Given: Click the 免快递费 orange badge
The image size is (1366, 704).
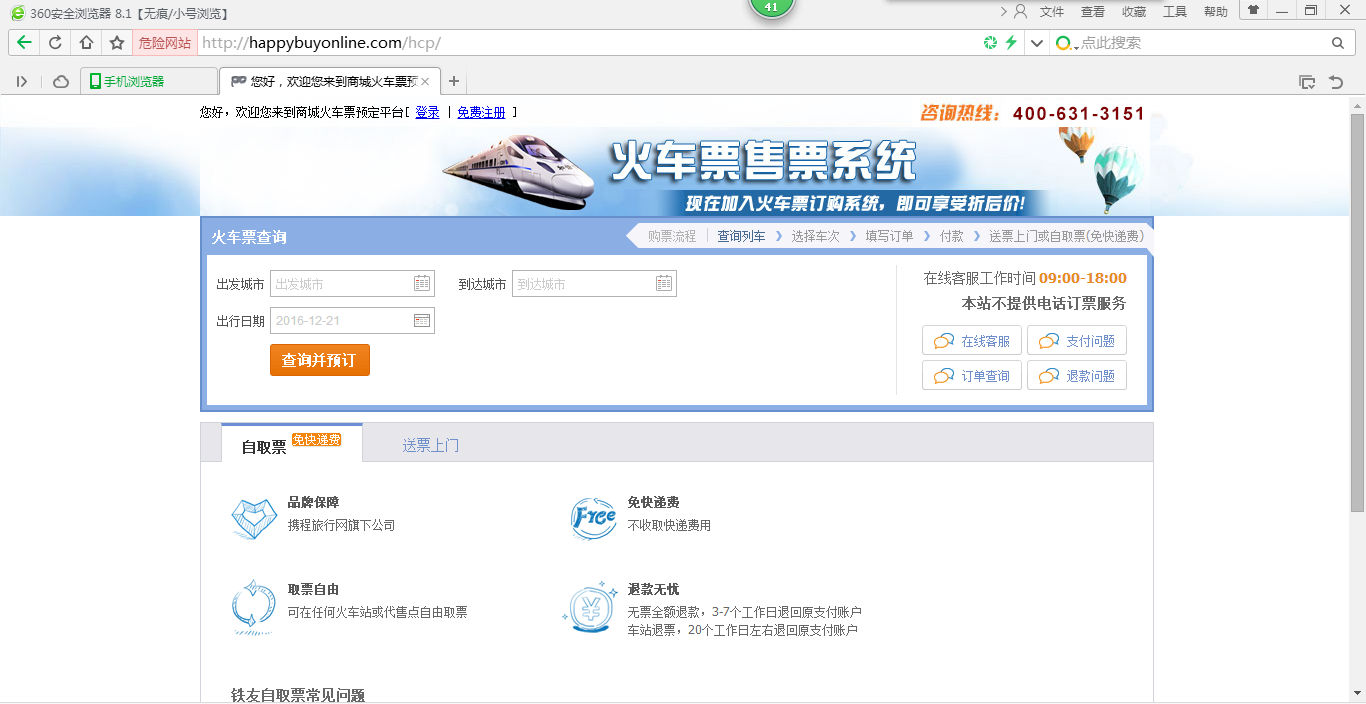Looking at the screenshot, I should (x=316, y=439).
